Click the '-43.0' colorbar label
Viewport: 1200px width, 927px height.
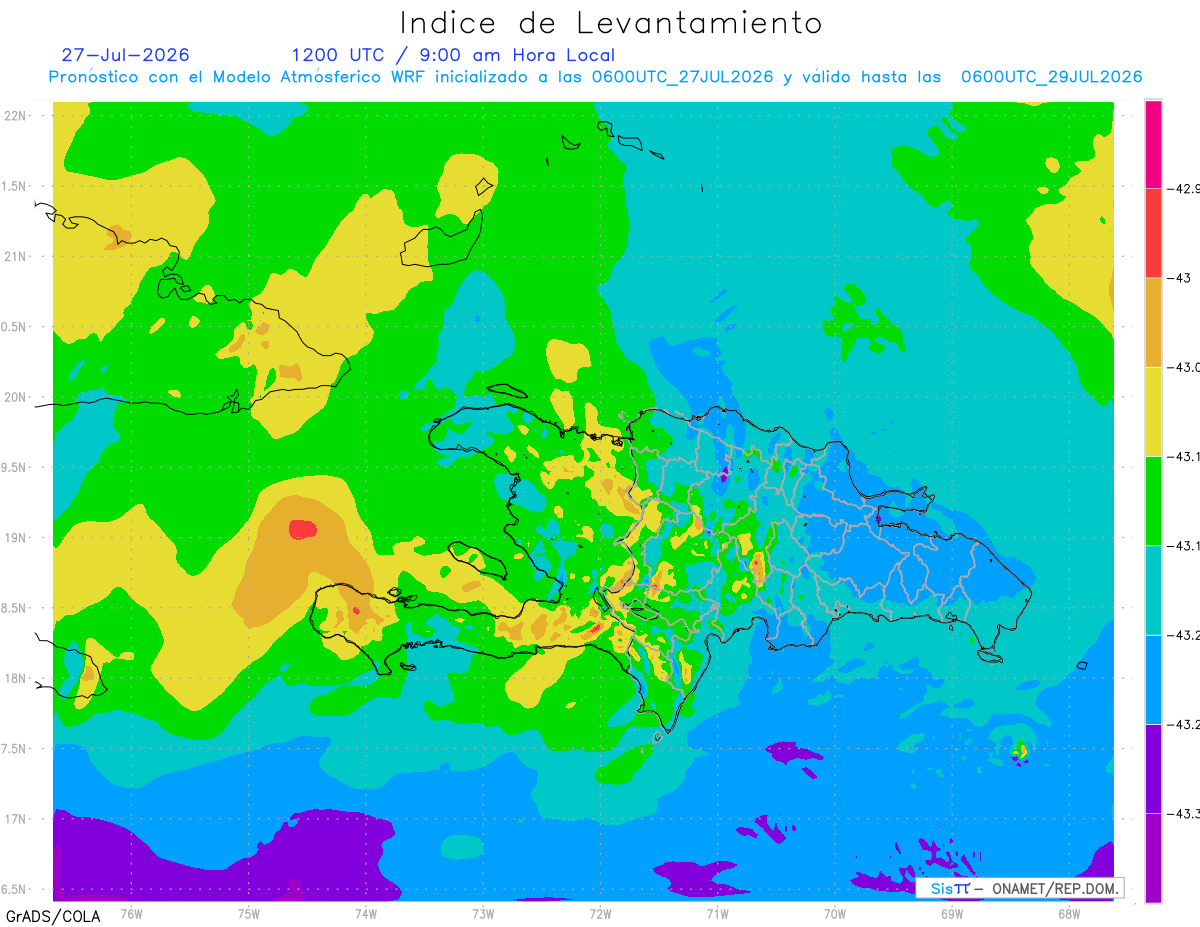1184,367
